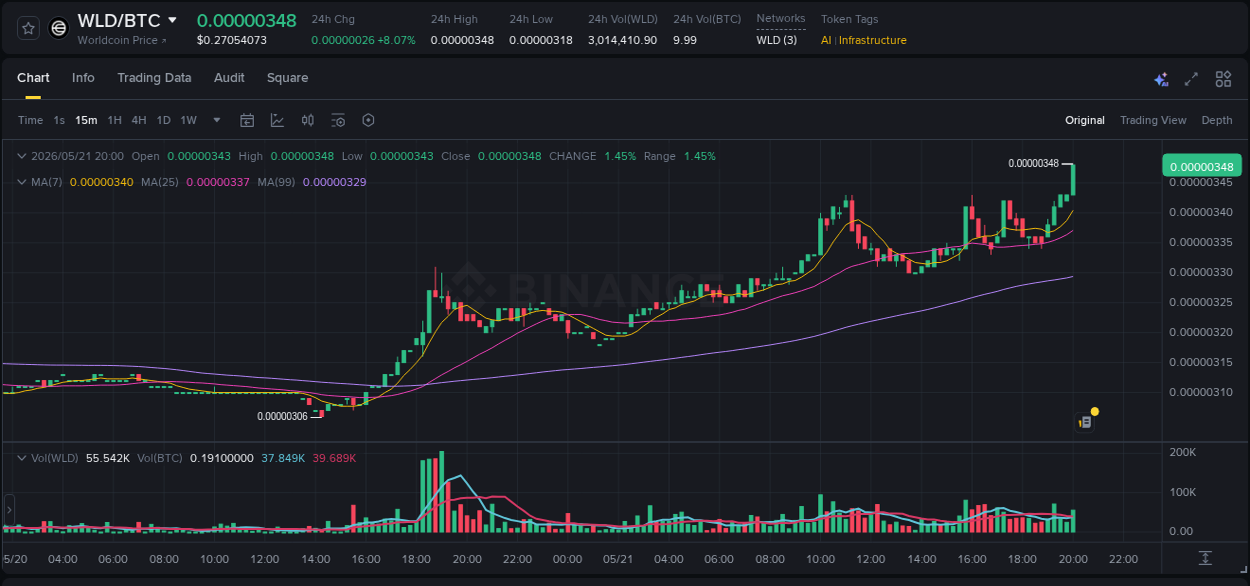Click the Infrastructure token tag

pyautogui.click(x=873, y=40)
